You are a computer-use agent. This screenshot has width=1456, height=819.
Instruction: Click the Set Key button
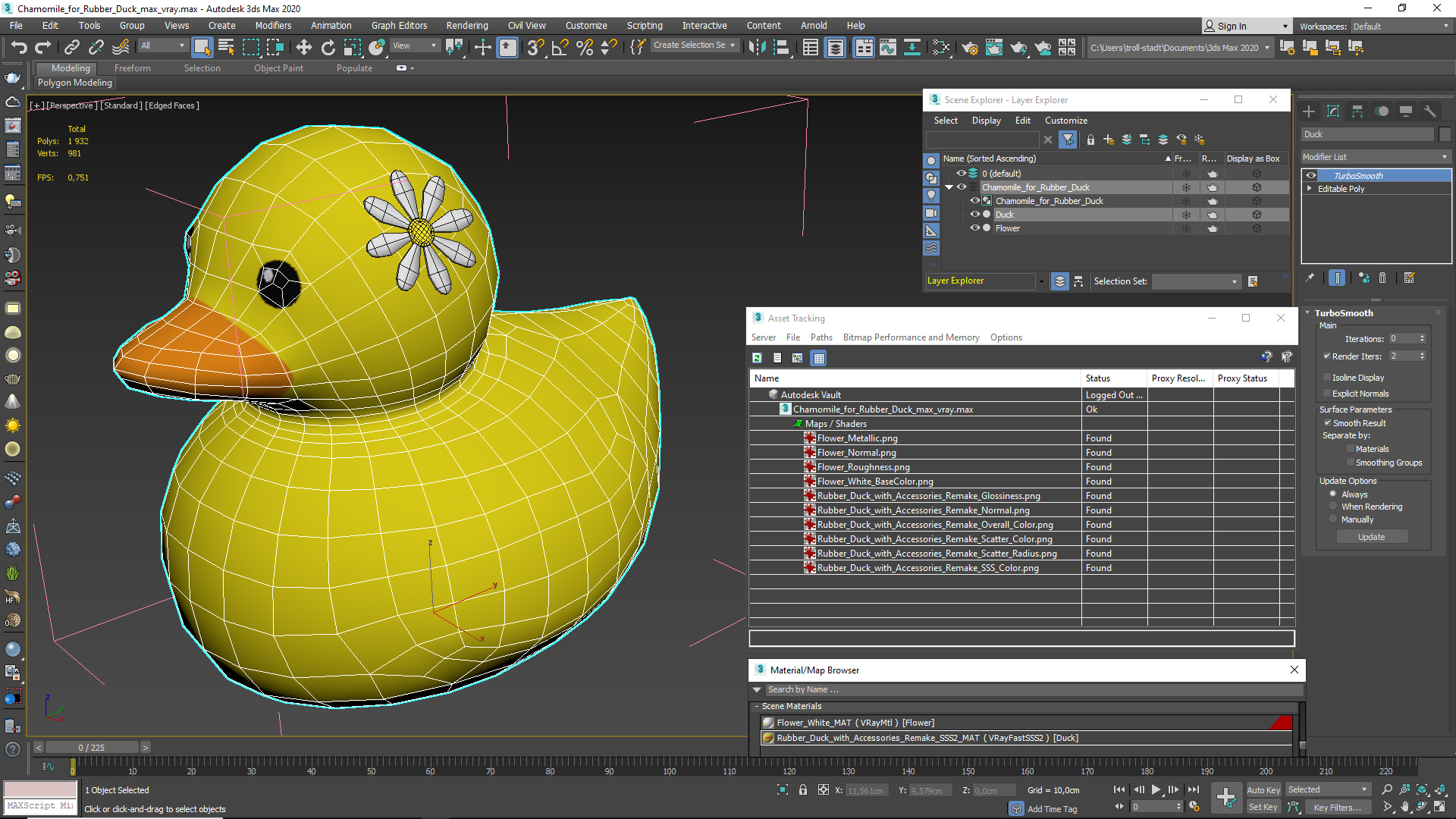pyautogui.click(x=1263, y=808)
